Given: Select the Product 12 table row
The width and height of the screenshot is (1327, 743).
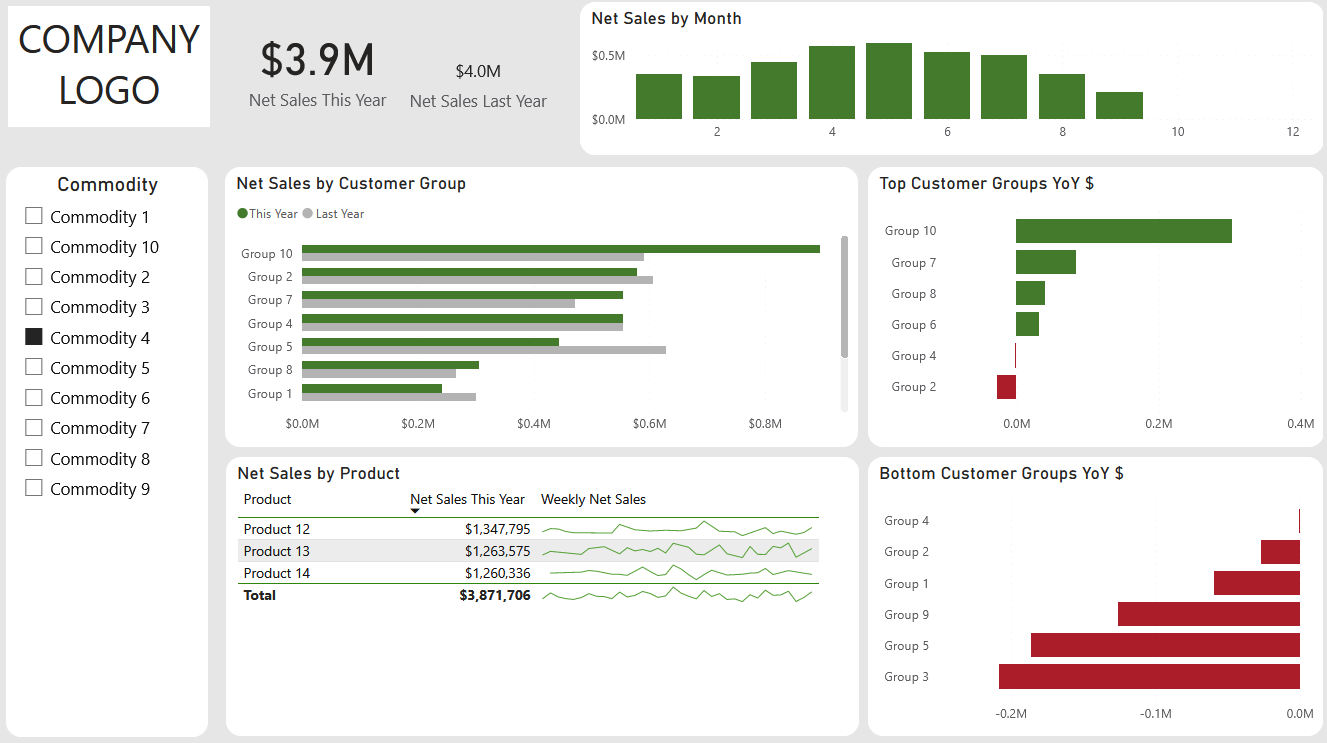Looking at the screenshot, I should pos(528,529).
